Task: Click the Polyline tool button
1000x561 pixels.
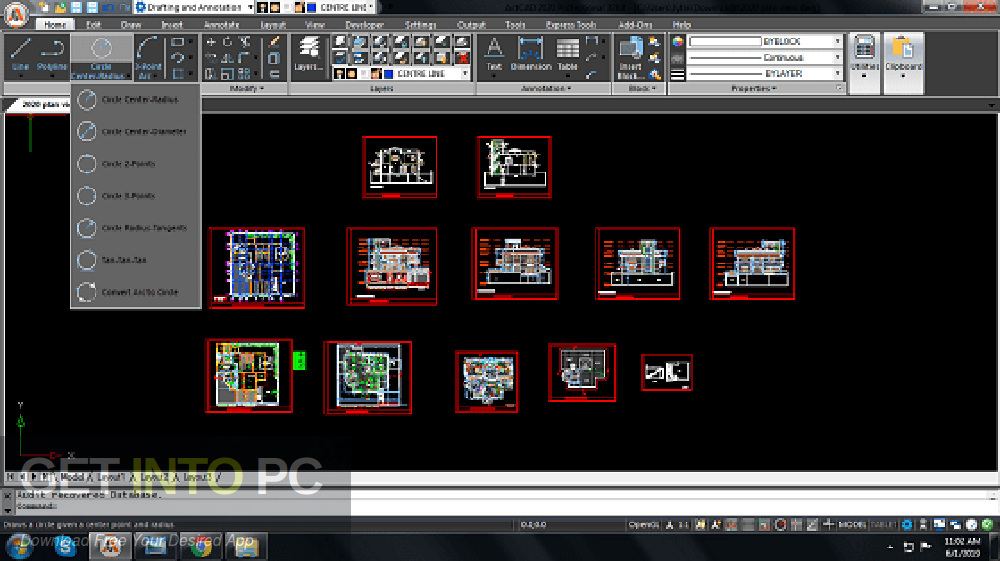Action: click(52, 57)
